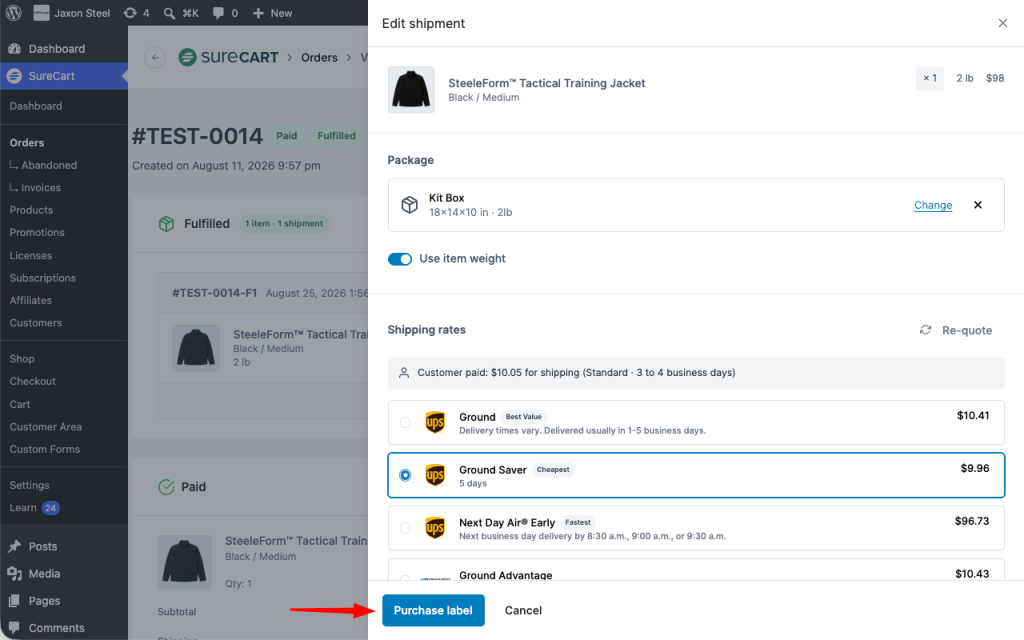Screen dimensions: 1024x640
Task: Click the SureCart logo in breadcrumb
Action: pyautogui.click(x=229, y=57)
